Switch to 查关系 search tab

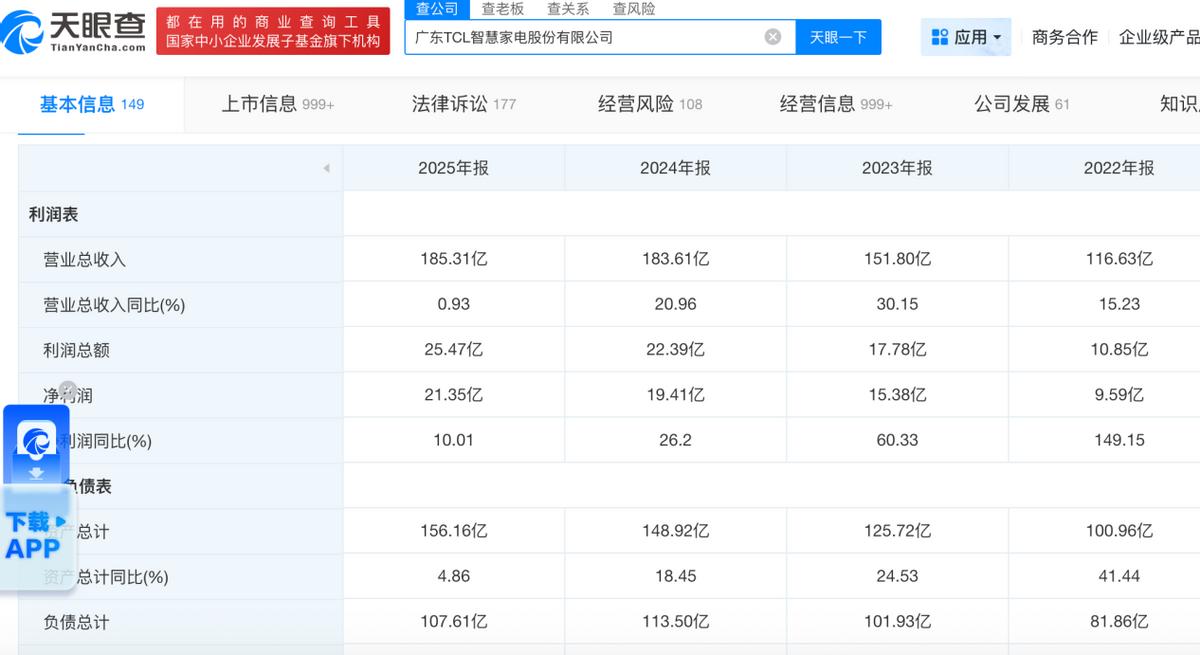coord(568,9)
